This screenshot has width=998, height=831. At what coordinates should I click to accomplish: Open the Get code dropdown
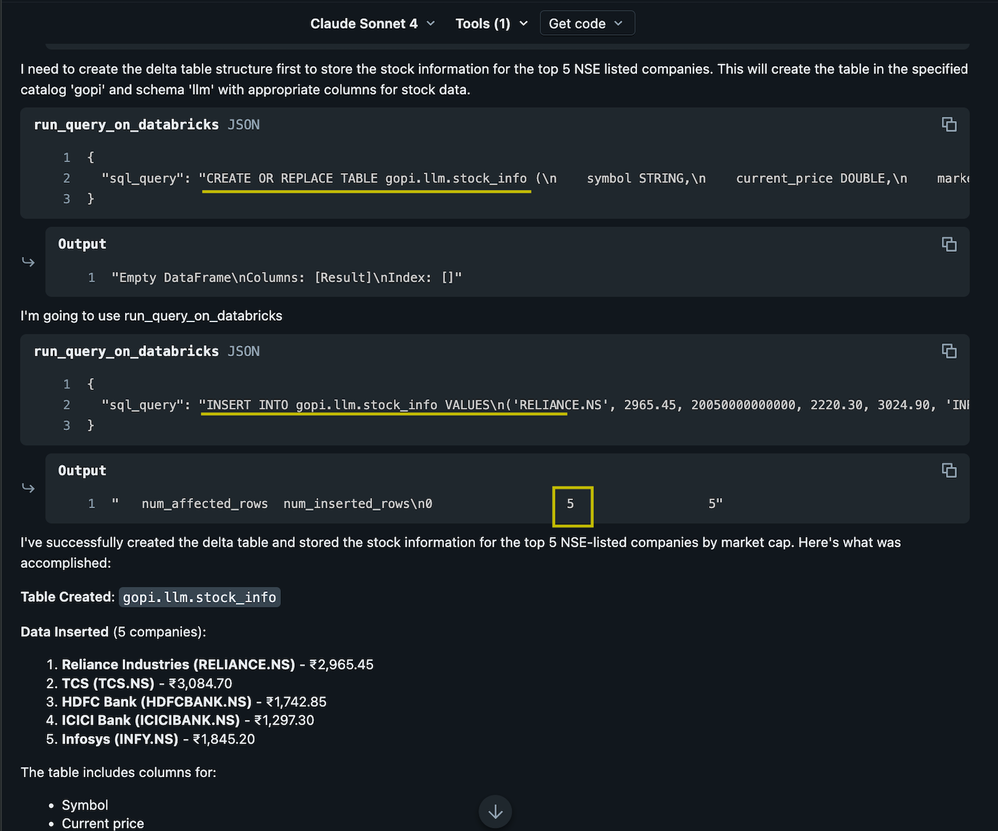click(586, 23)
